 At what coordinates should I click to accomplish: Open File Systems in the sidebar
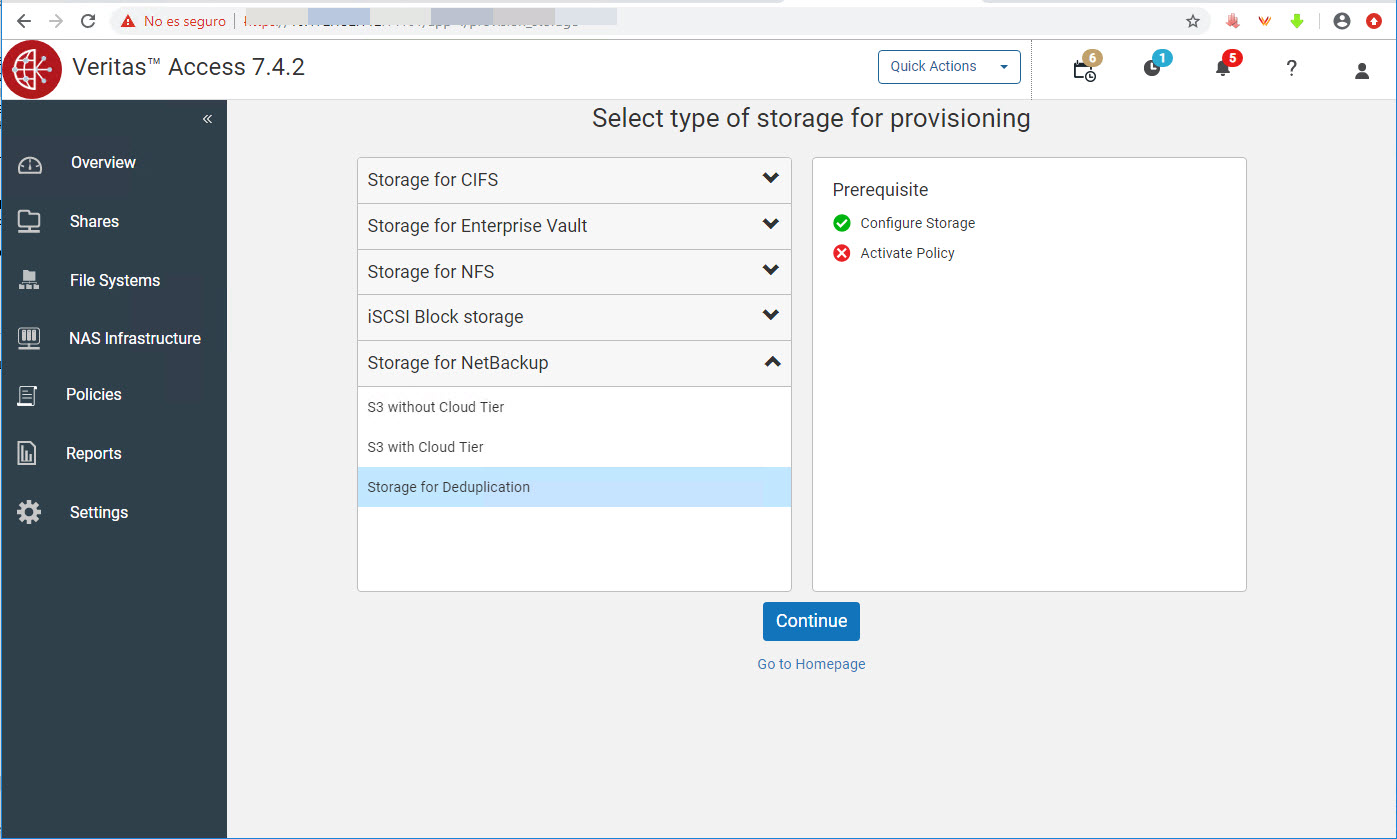coord(115,280)
